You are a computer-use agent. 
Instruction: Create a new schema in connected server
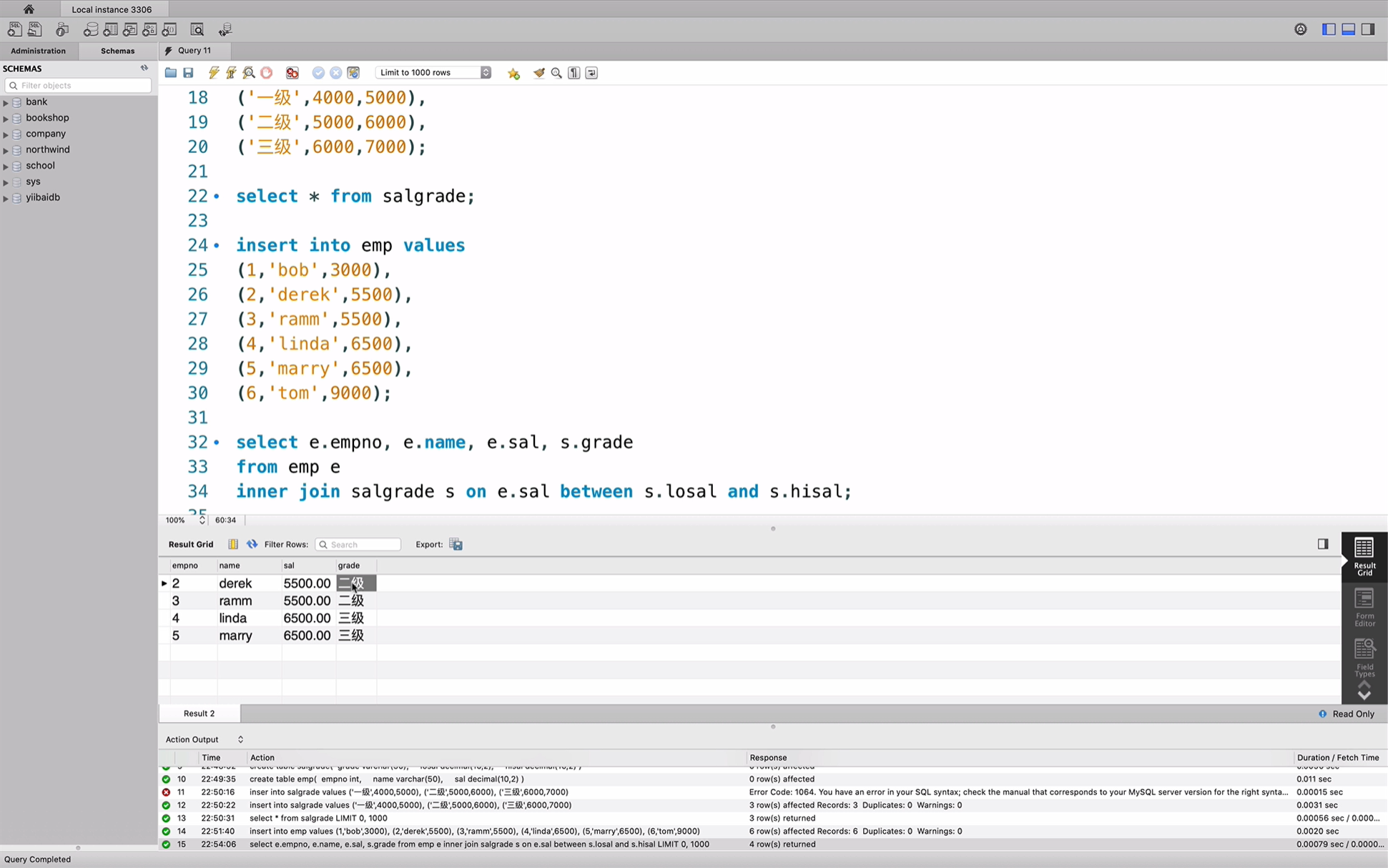click(91, 29)
